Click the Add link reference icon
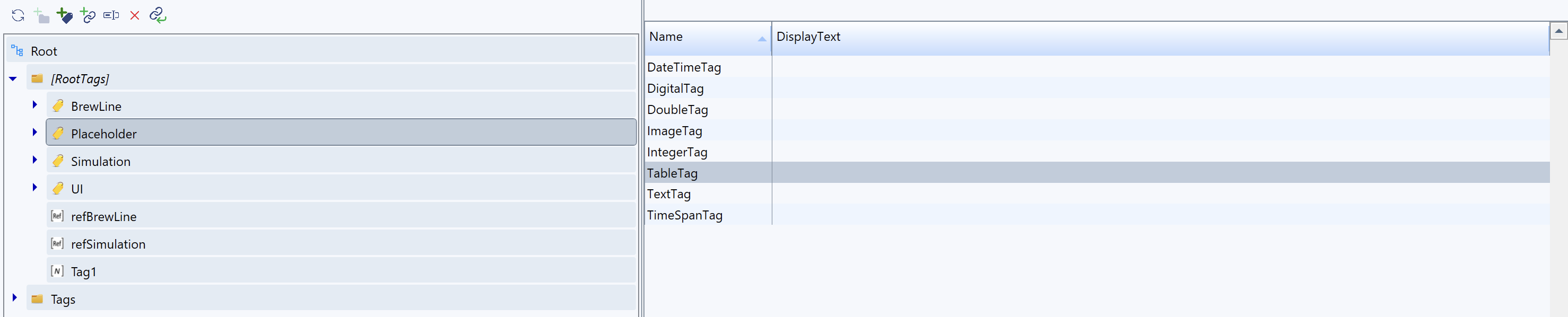Screen dimensions: 1568x317 (x=88, y=15)
